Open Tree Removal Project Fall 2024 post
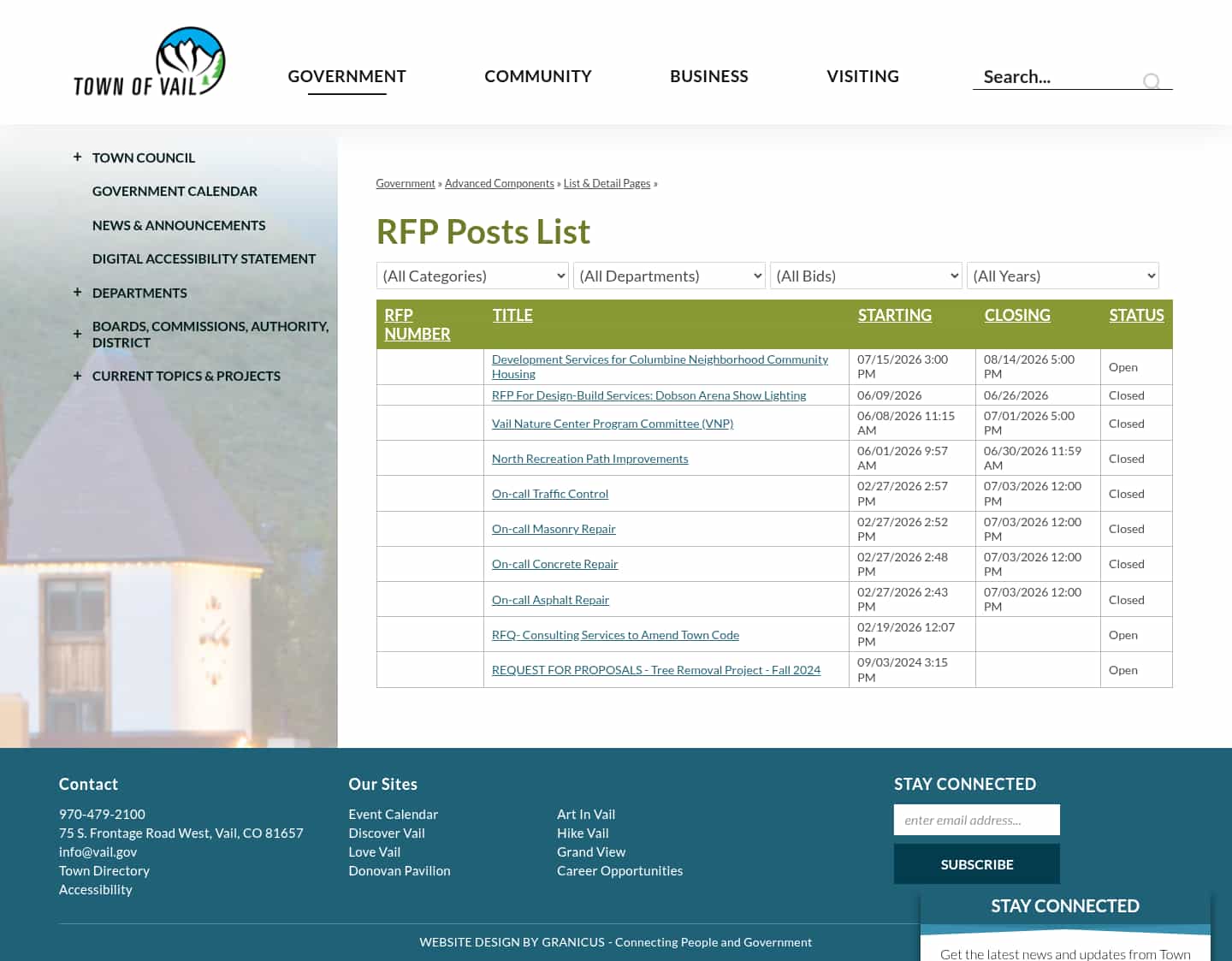Viewport: 1232px width, 961px height. click(x=656, y=670)
